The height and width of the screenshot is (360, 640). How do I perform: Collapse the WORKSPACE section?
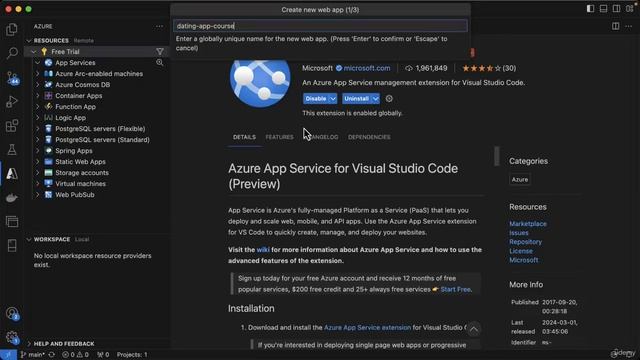(29, 240)
